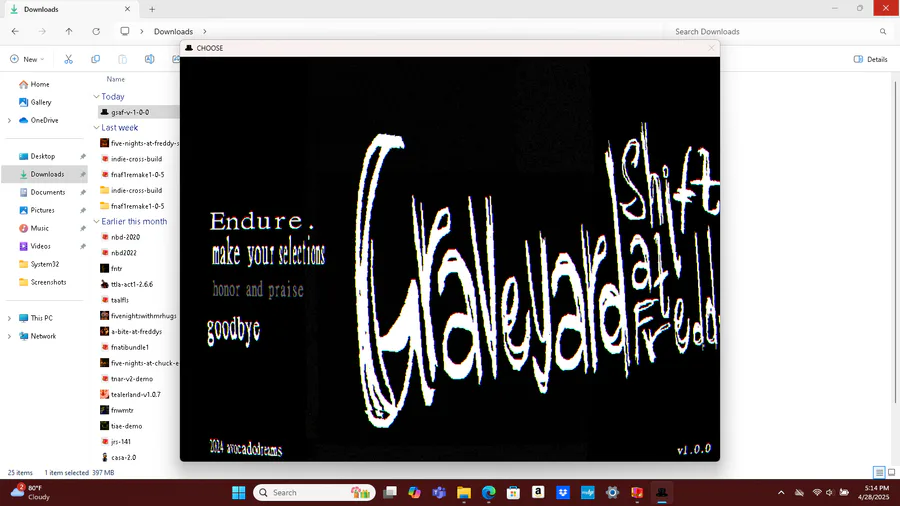Switch to large thumbnails view icon
The width and height of the screenshot is (900, 506).
pyautogui.click(x=891, y=473)
